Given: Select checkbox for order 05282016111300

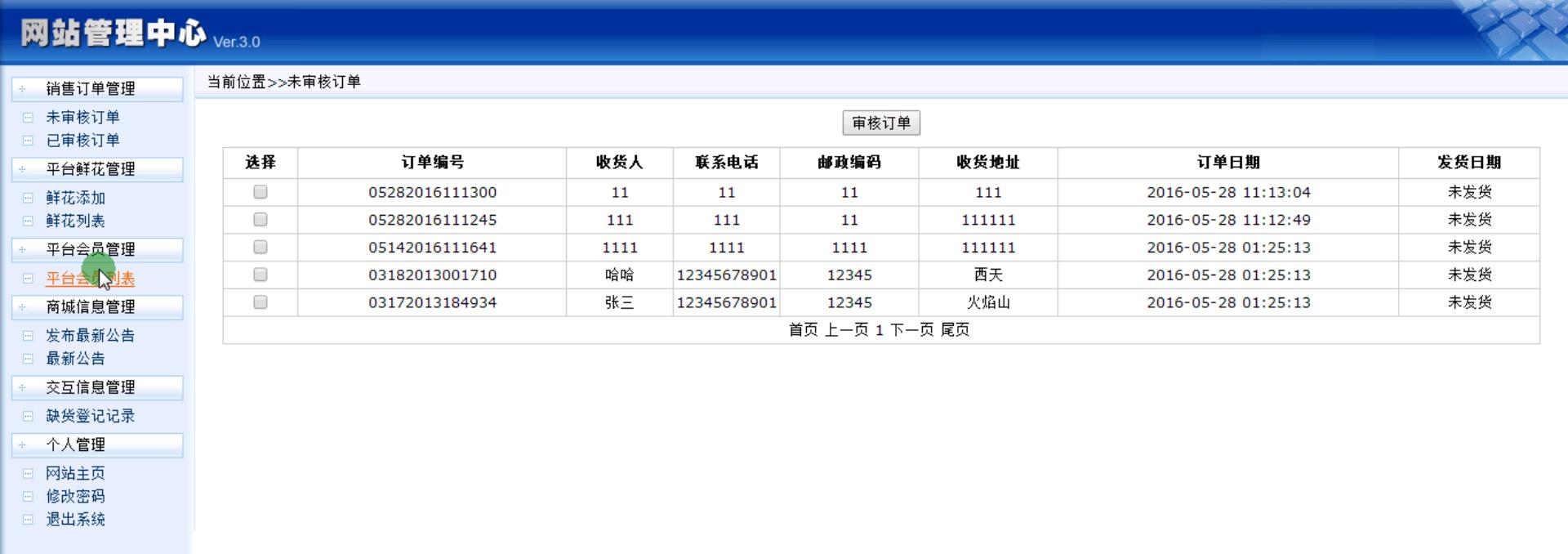Looking at the screenshot, I should tap(261, 192).
